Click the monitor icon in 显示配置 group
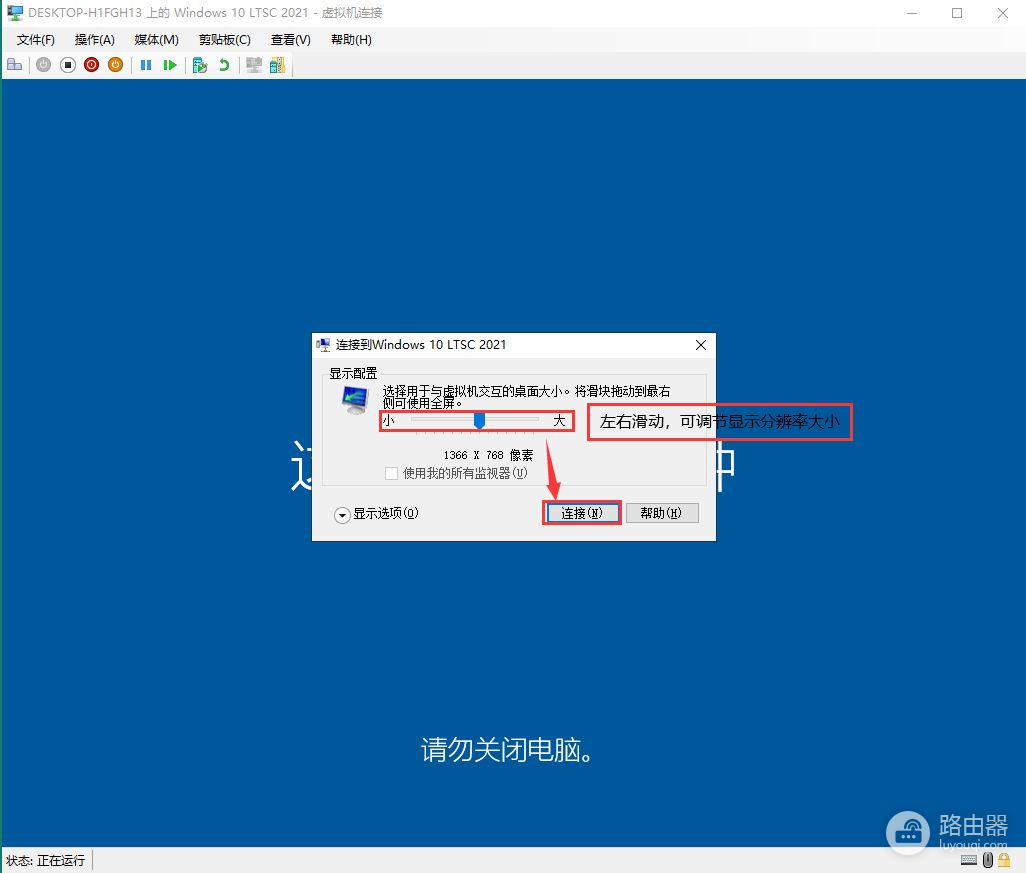 [x=355, y=399]
